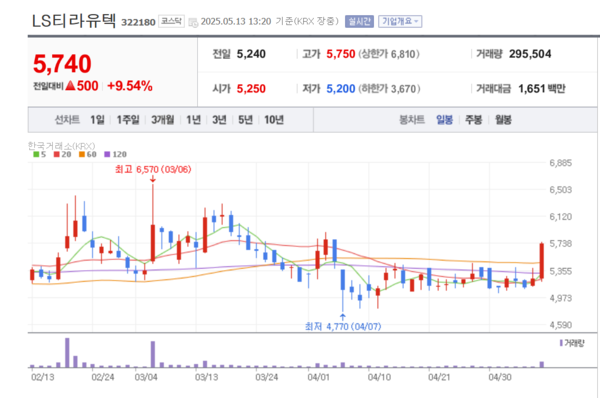The image size is (600, 398).
Task: Click the 02/24 date axis label
Action: point(103,377)
